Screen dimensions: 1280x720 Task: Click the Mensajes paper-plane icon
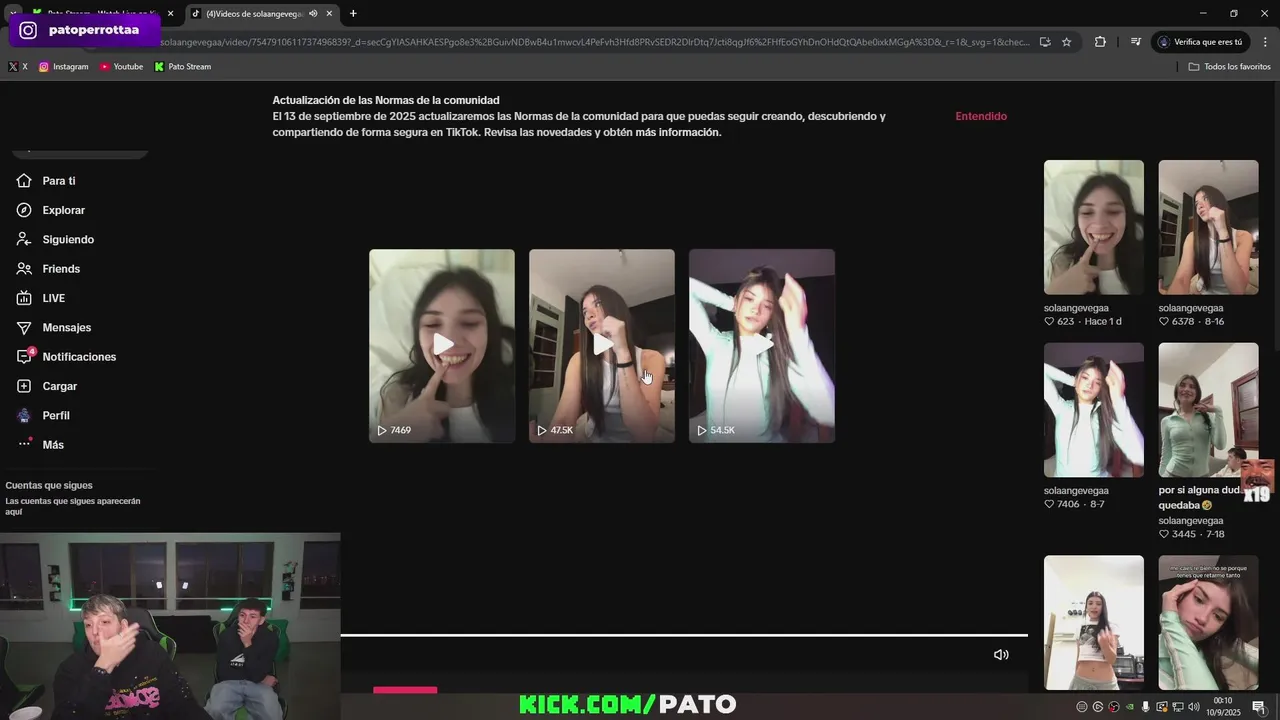(24, 327)
